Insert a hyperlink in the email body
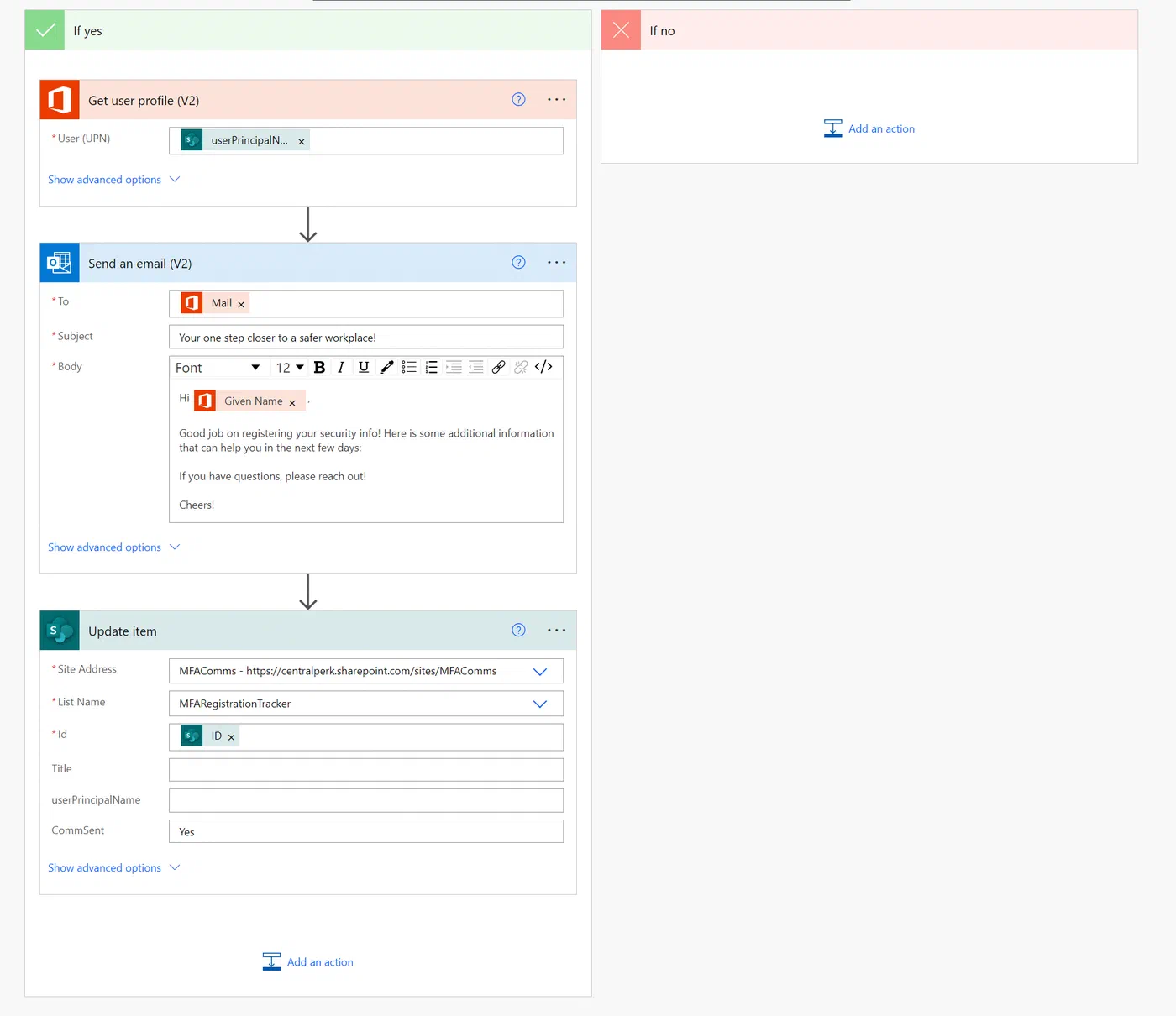1176x1016 pixels. (499, 367)
